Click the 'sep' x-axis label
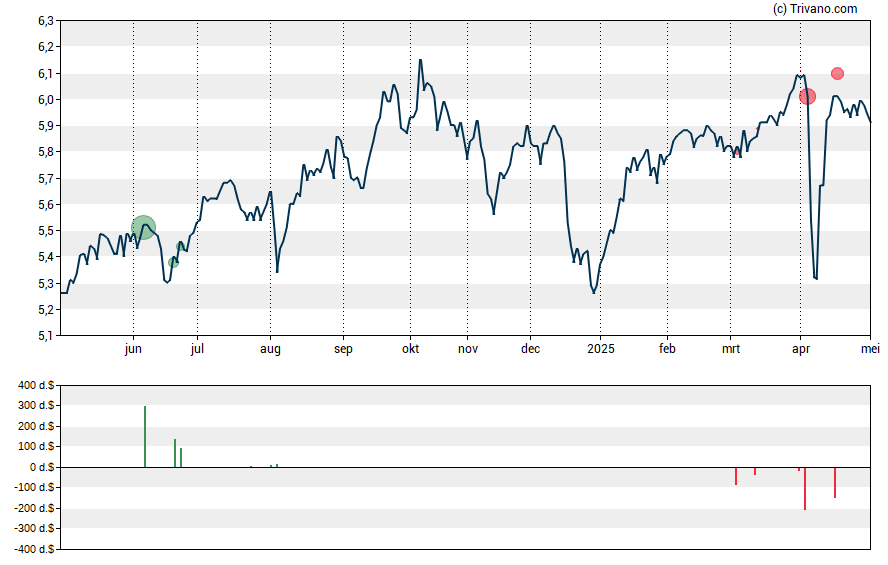Screen dimensions: 888x565 coord(343,349)
